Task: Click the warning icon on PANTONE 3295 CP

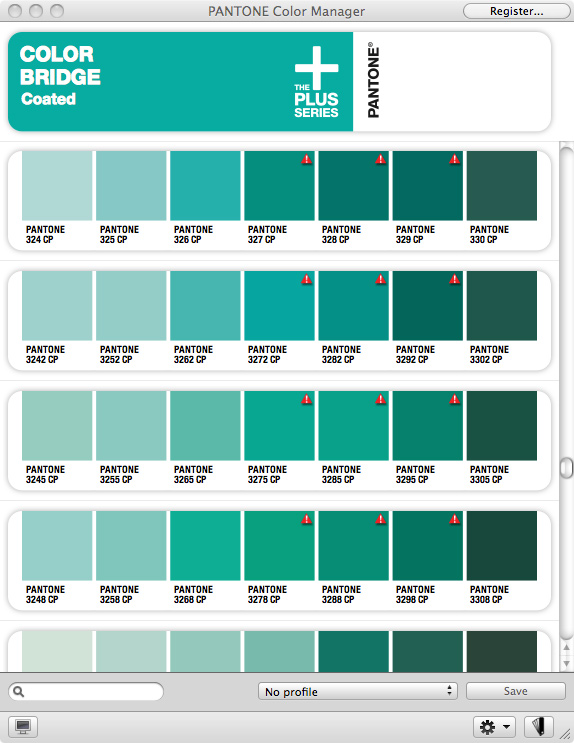Action: click(x=455, y=399)
